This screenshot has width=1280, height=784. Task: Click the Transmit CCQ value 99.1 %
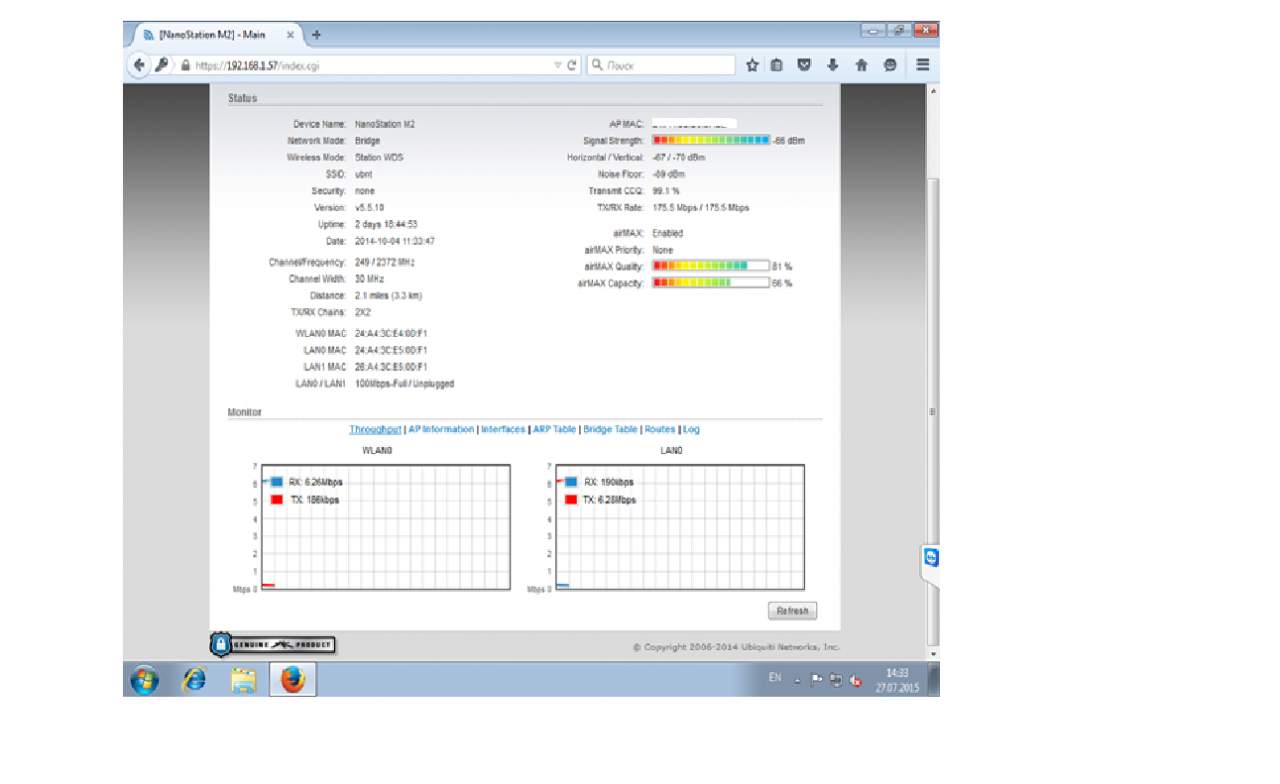pos(667,191)
